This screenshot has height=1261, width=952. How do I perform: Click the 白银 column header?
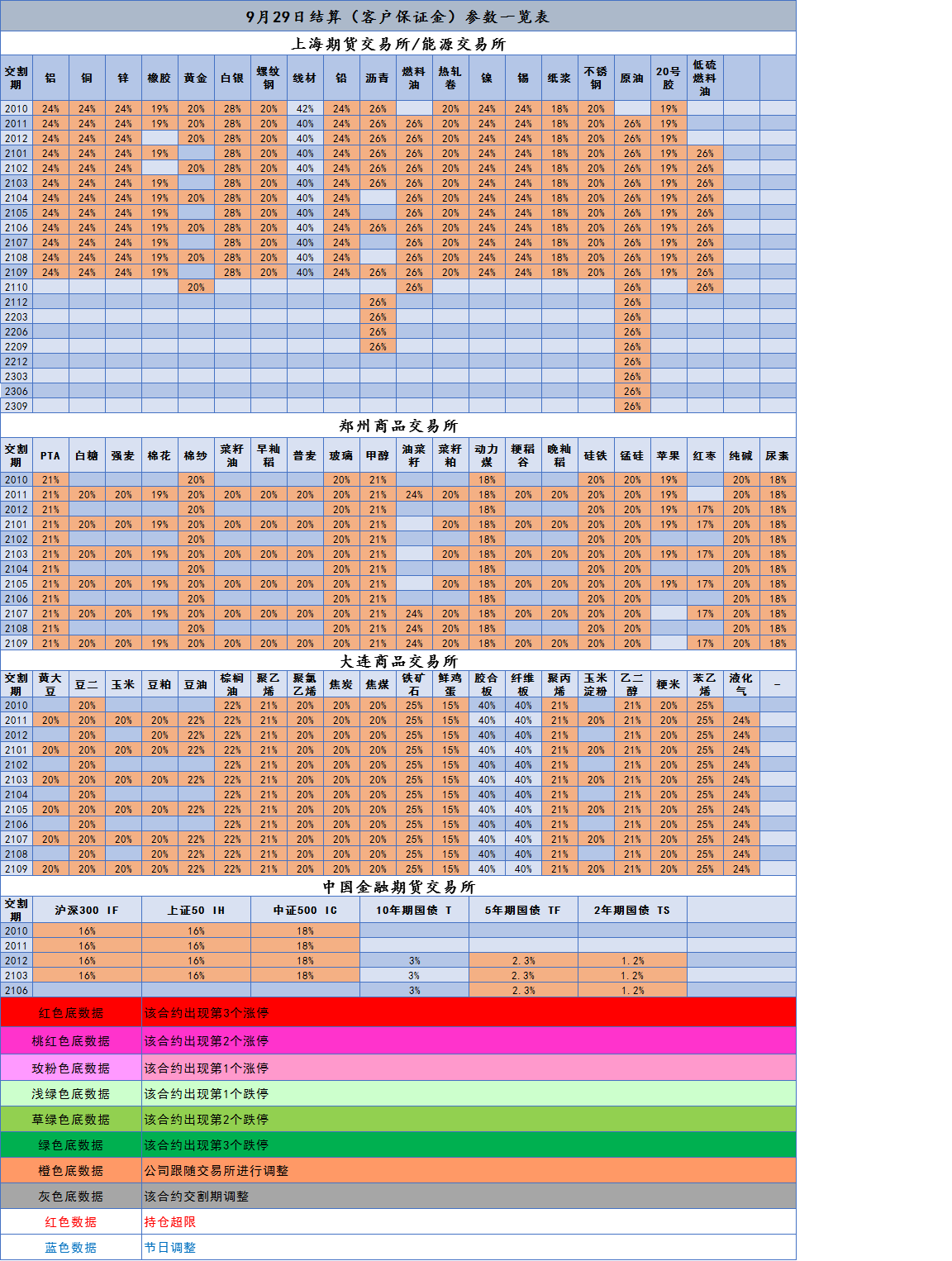click(x=232, y=79)
